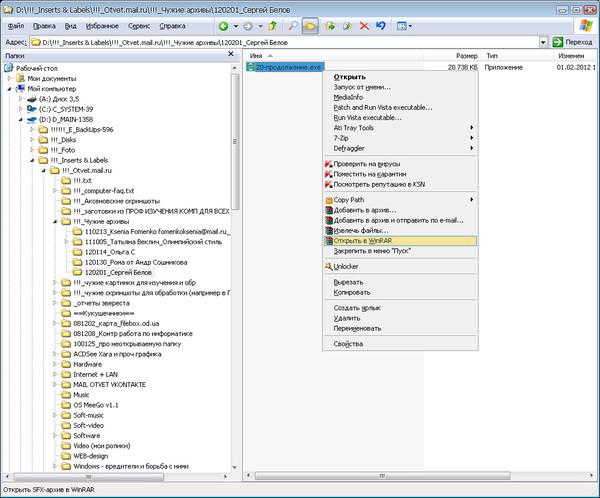Select Patch and Run Vista executable
The height and width of the screenshot is (498, 600).
(400, 108)
